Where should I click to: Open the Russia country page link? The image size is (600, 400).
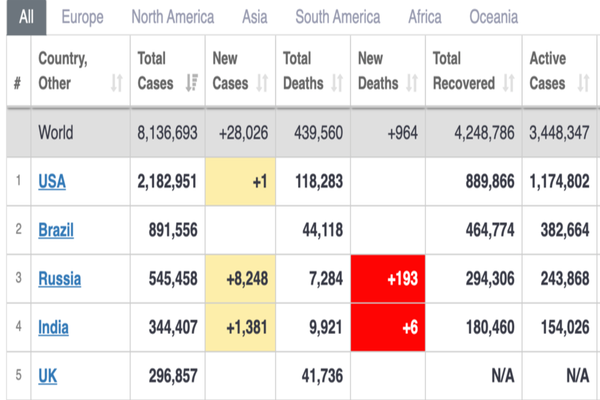click(59, 279)
